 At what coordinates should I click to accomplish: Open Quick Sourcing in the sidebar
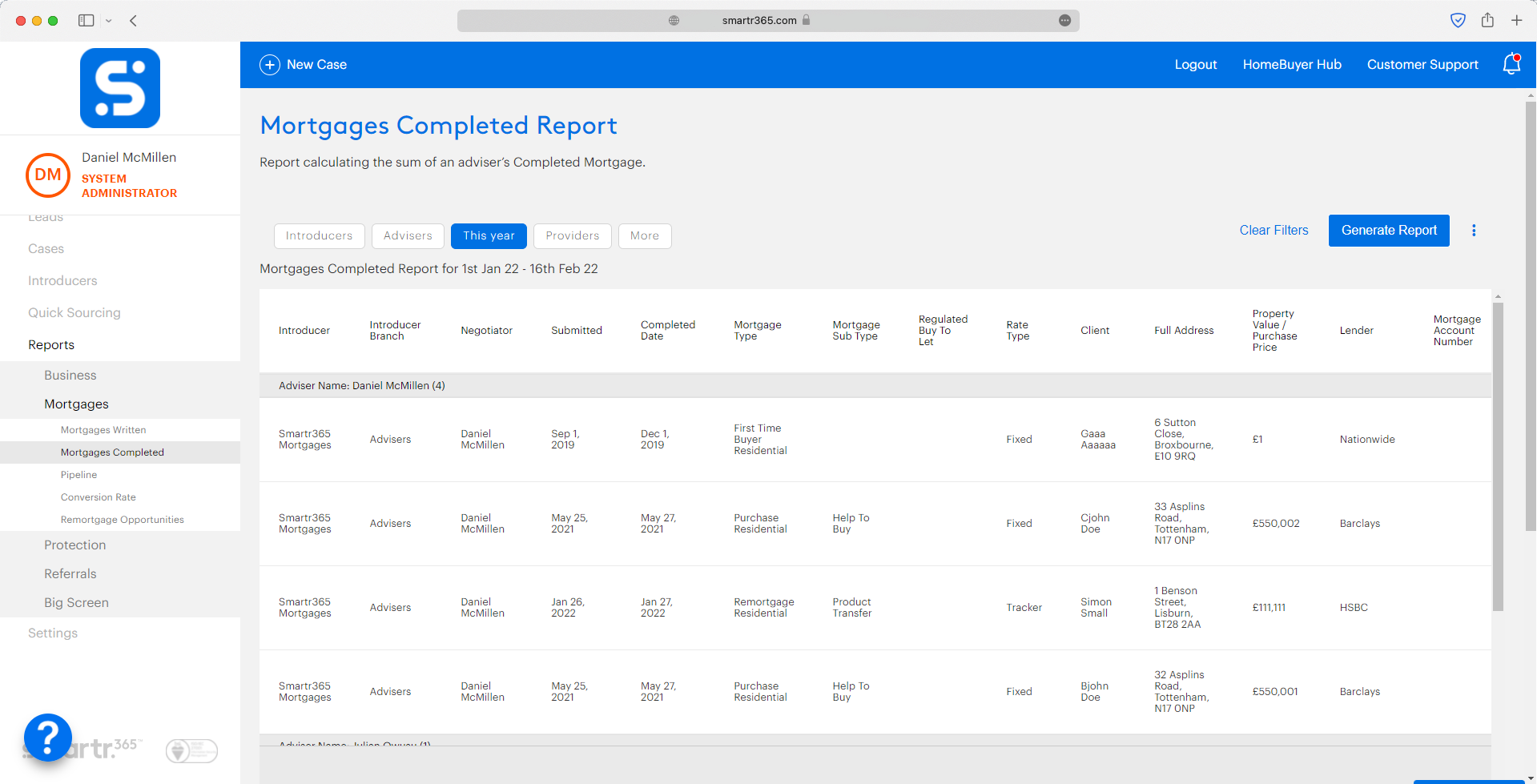(x=74, y=313)
